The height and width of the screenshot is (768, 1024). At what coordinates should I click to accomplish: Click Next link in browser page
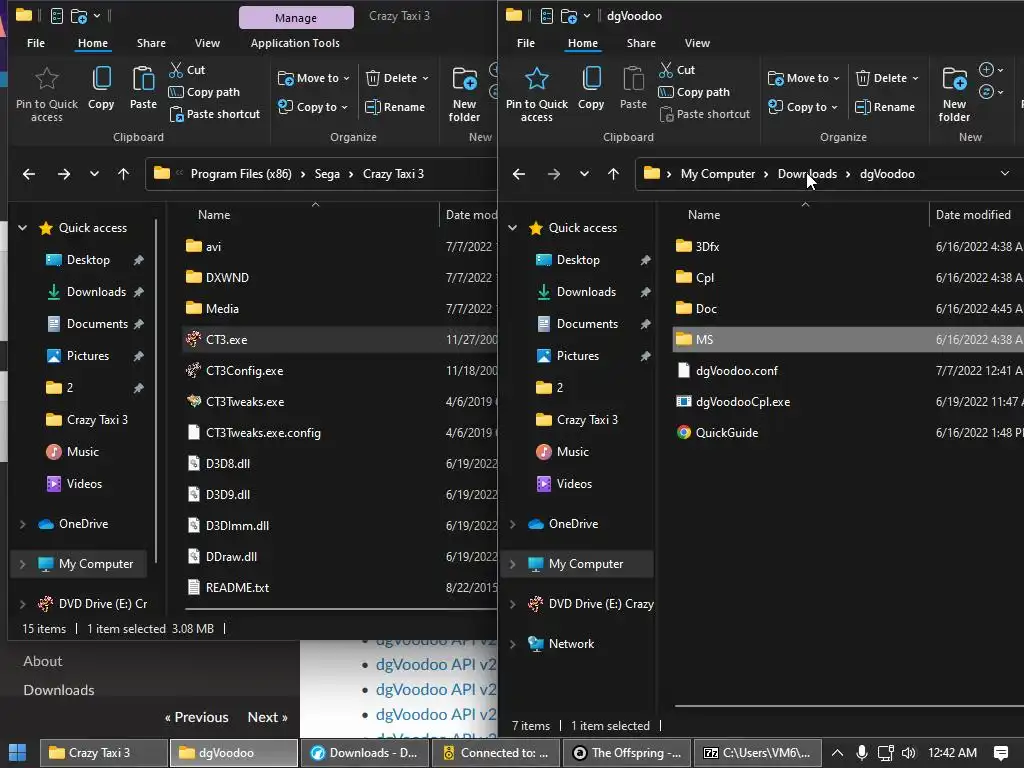pos(268,717)
